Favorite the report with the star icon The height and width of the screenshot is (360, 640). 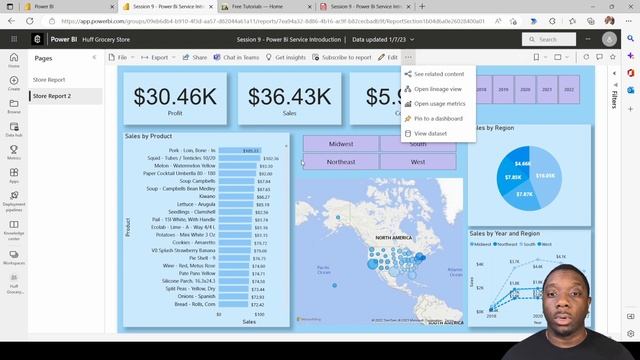[613, 57]
